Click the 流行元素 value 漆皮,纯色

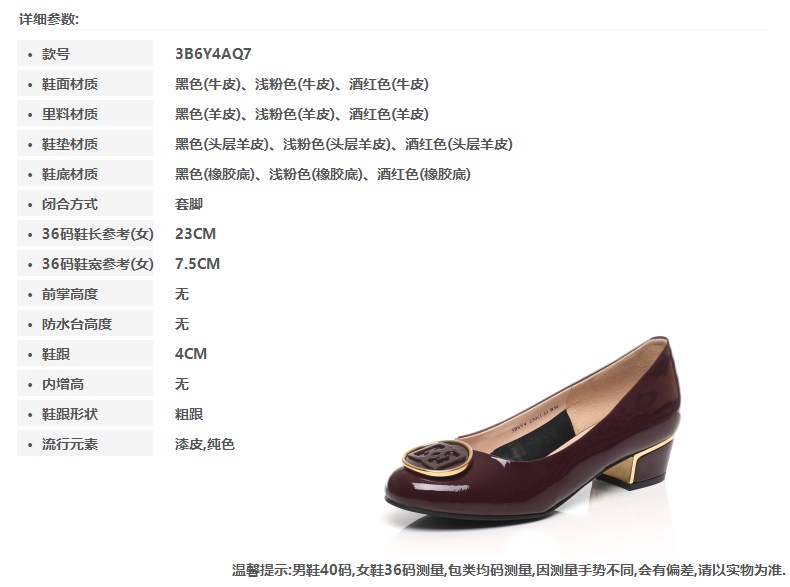click(x=205, y=444)
